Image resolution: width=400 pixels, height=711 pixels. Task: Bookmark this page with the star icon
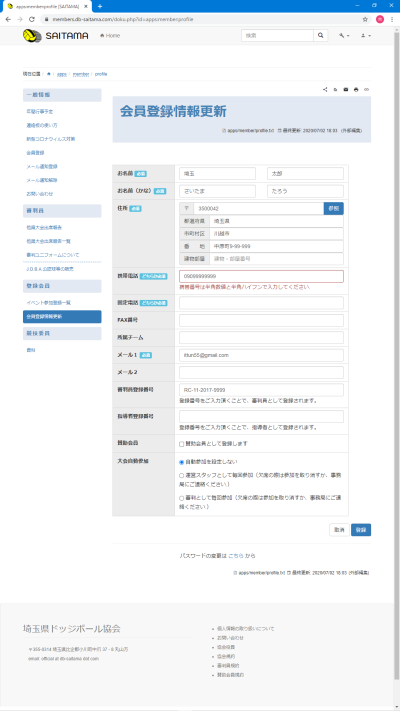pos(365,19)
